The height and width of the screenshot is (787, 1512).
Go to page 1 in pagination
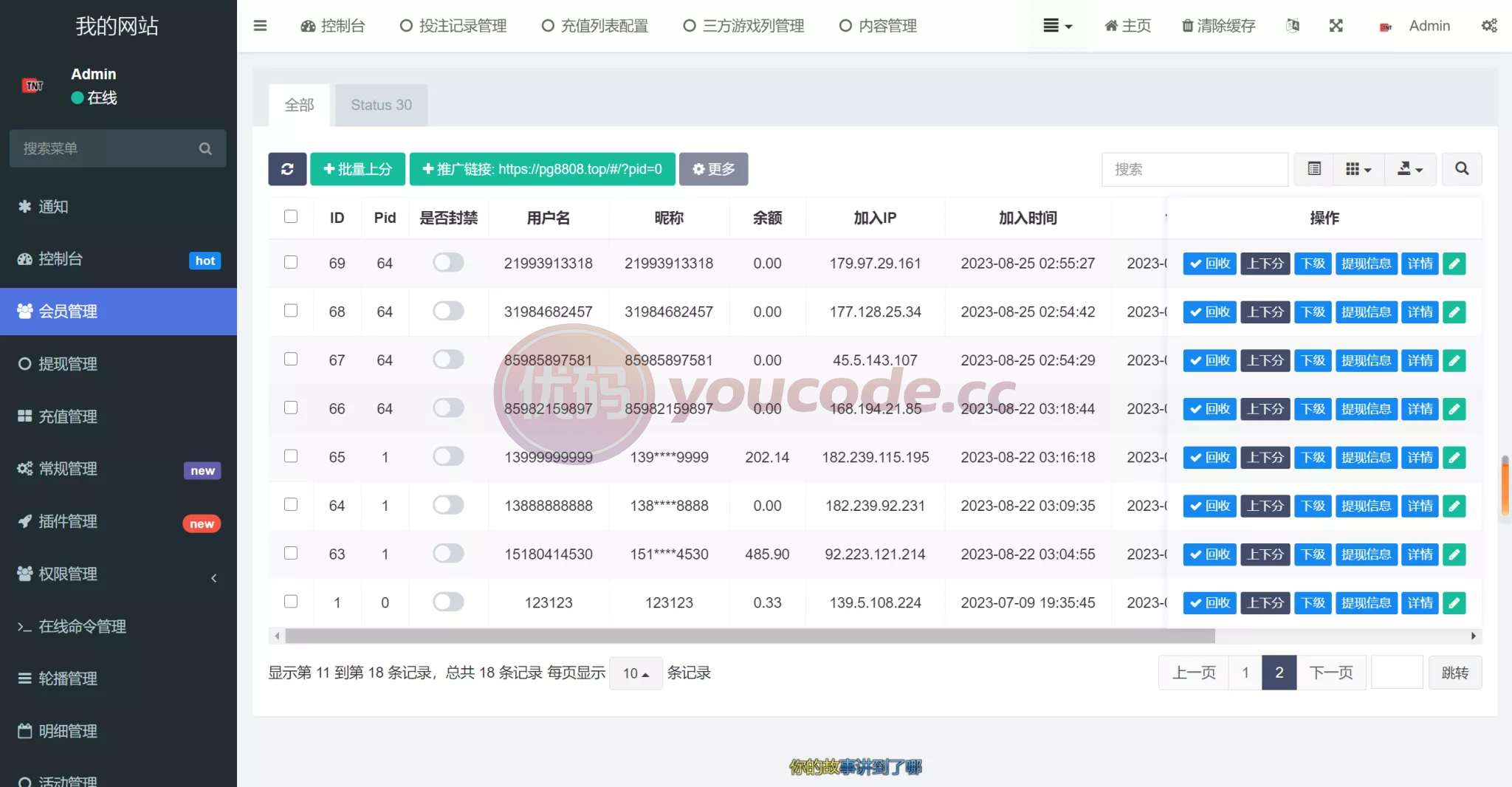(1245, 673)
